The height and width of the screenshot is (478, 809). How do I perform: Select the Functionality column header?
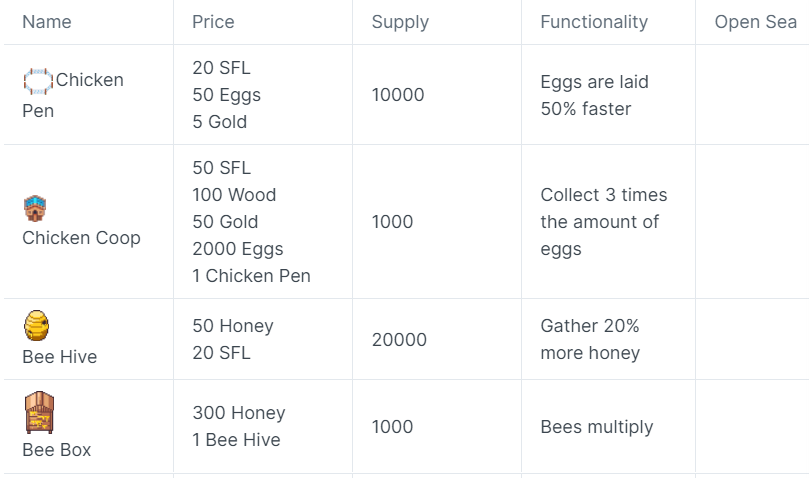click(x=594, y=22)
